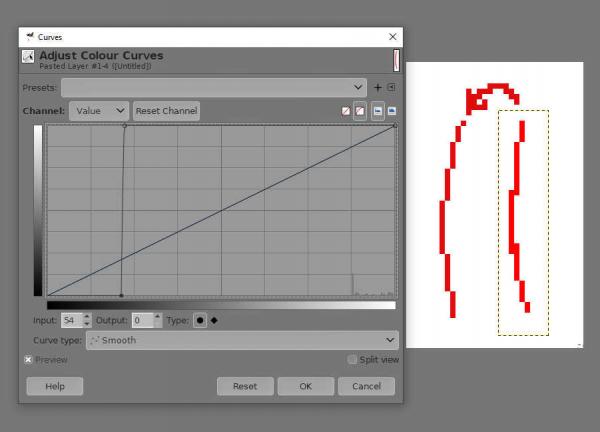Expand the Presets dropdown
The width and height of the screenshot is (600, 432).
[214, 88]
